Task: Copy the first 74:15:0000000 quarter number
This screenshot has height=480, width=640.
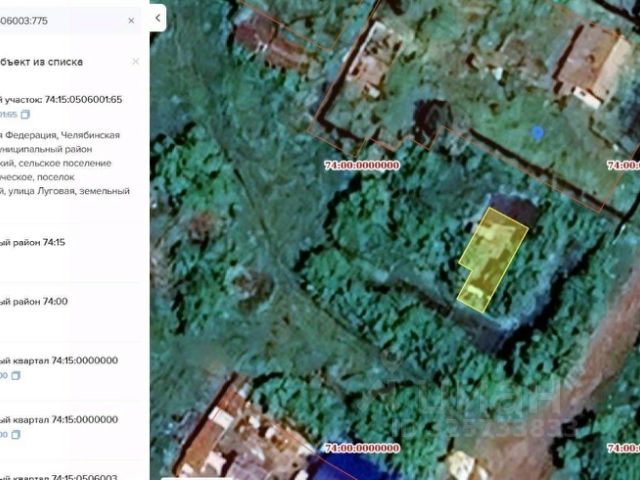Action: 16,376
